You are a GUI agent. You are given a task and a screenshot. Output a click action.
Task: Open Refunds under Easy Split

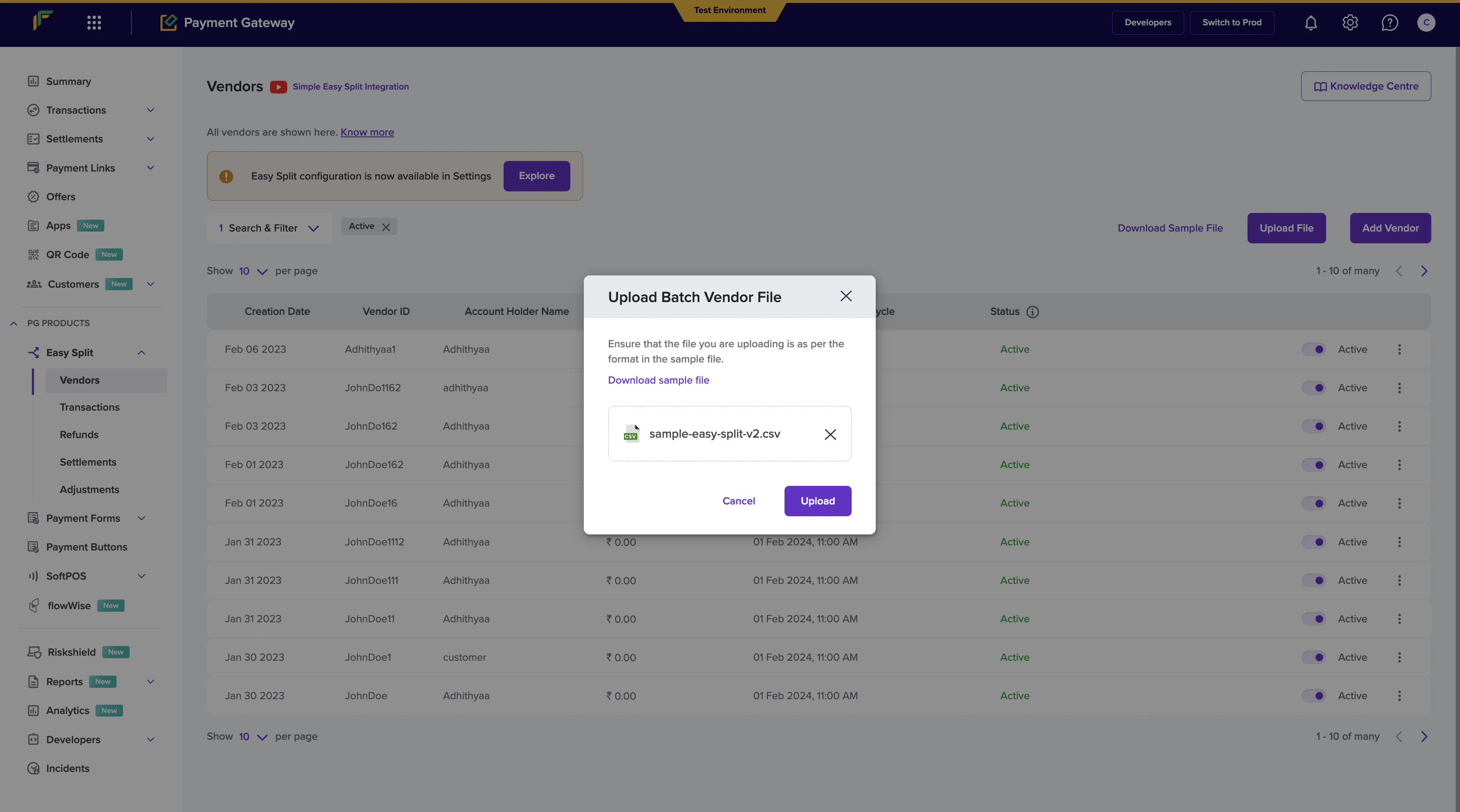[x=79, y=435]
